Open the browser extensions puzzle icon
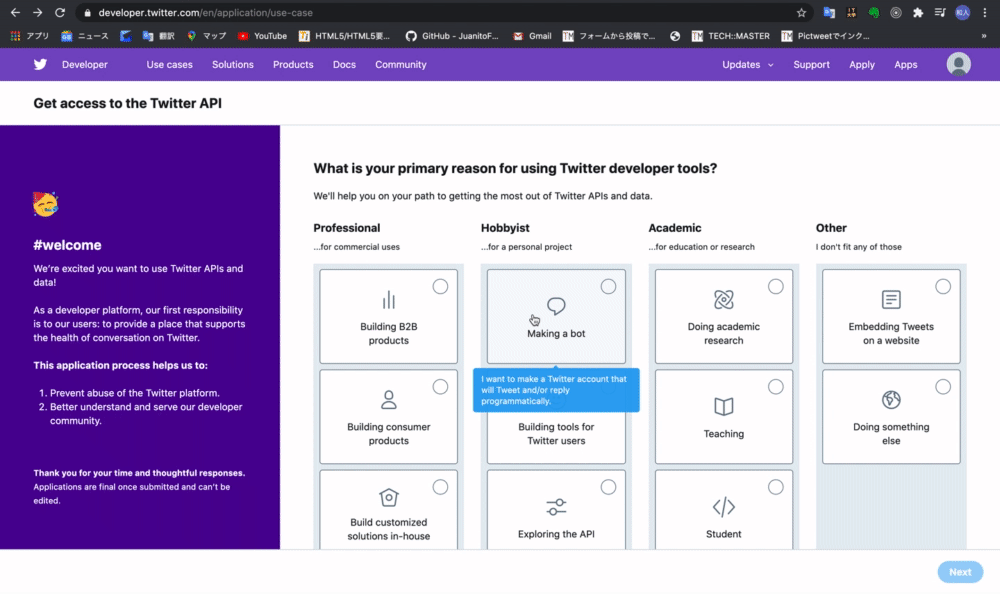This screenshot has width=1000, height=594. (x=918, y=13)
